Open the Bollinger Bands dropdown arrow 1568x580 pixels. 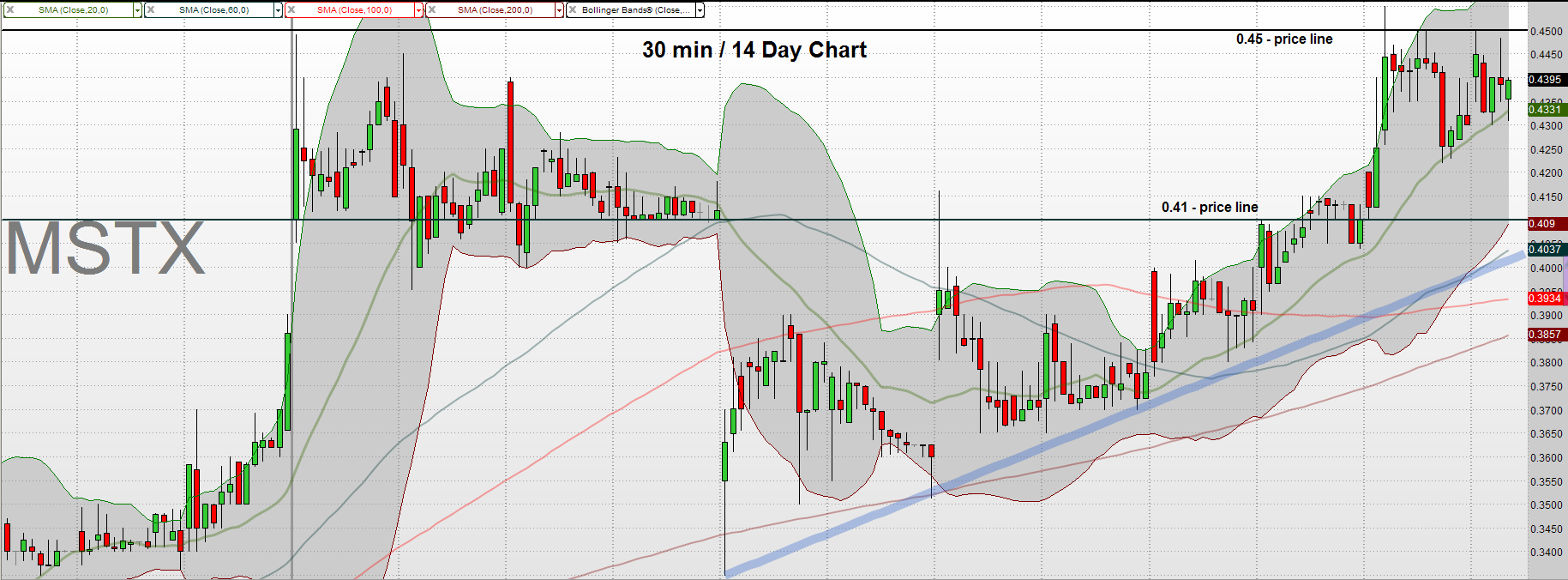coord(700,10)
